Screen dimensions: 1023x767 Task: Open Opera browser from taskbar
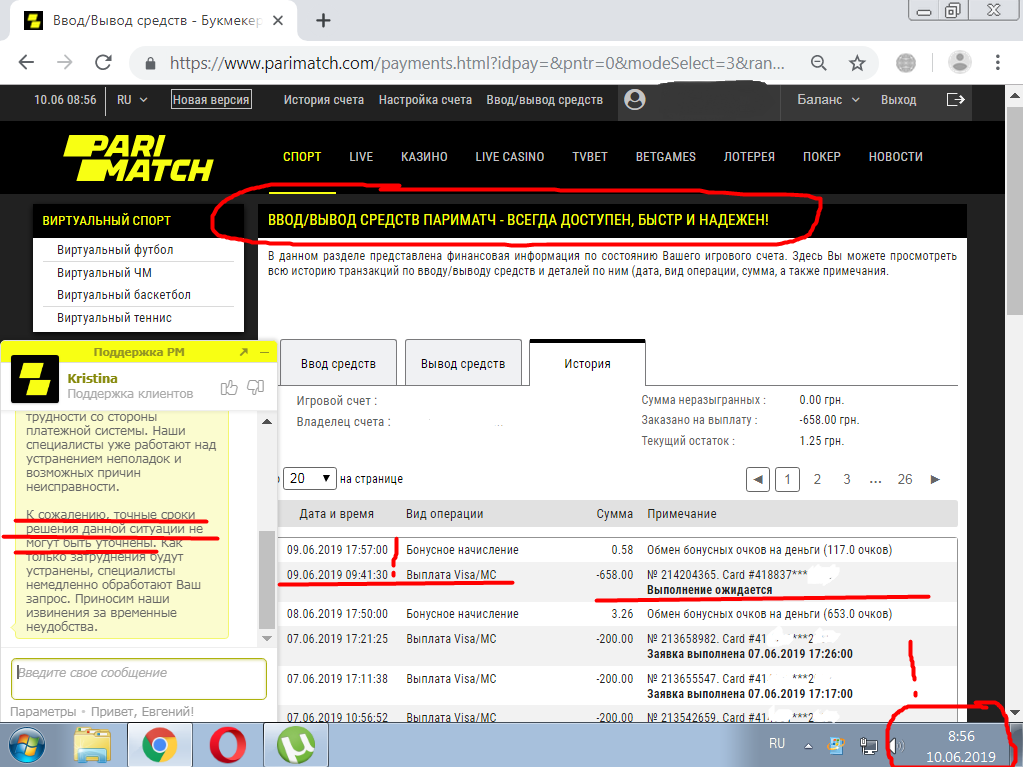pyautogui.click(x=226, y=745)
